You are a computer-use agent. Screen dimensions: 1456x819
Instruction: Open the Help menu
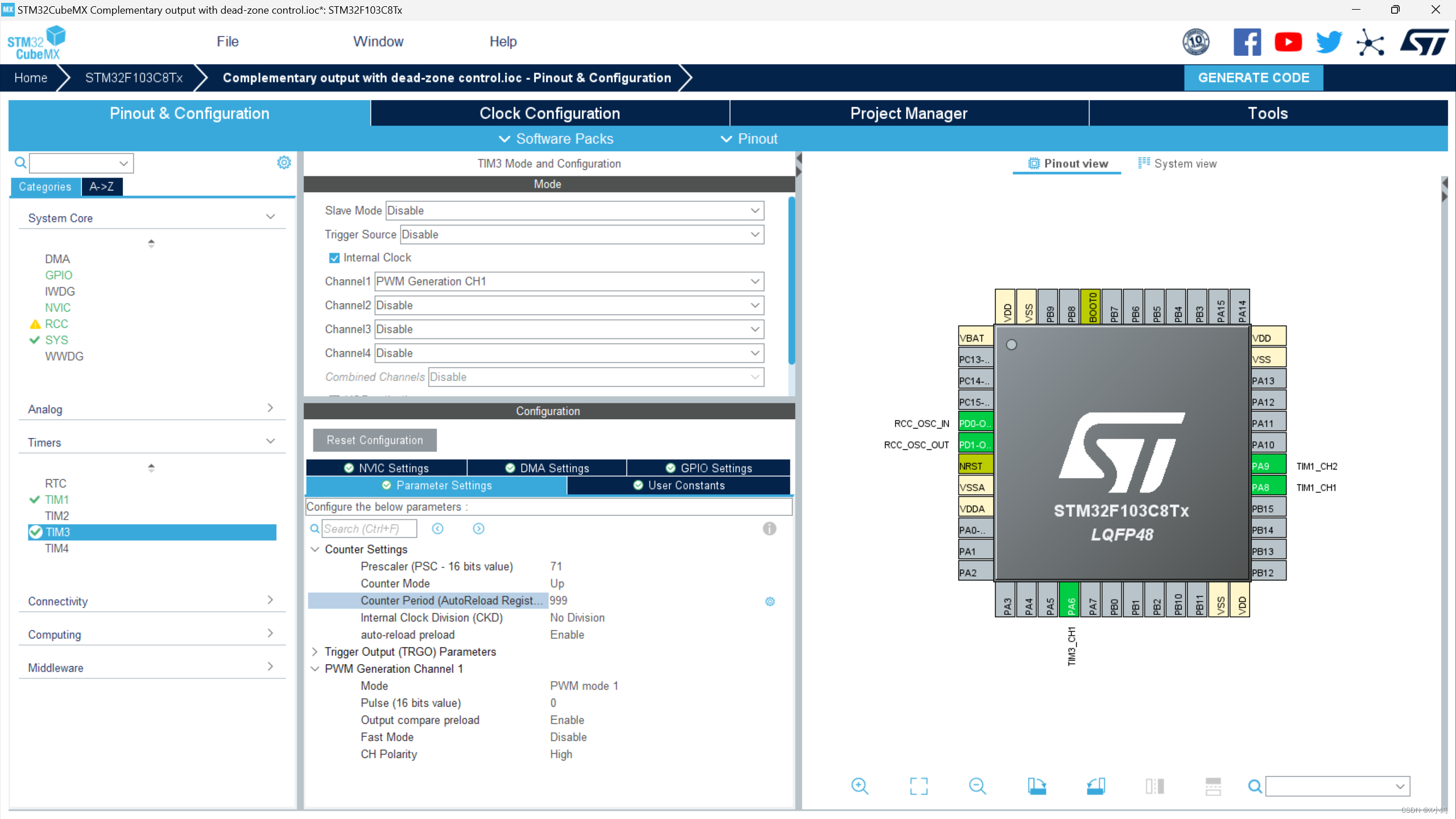click(503, 42)
